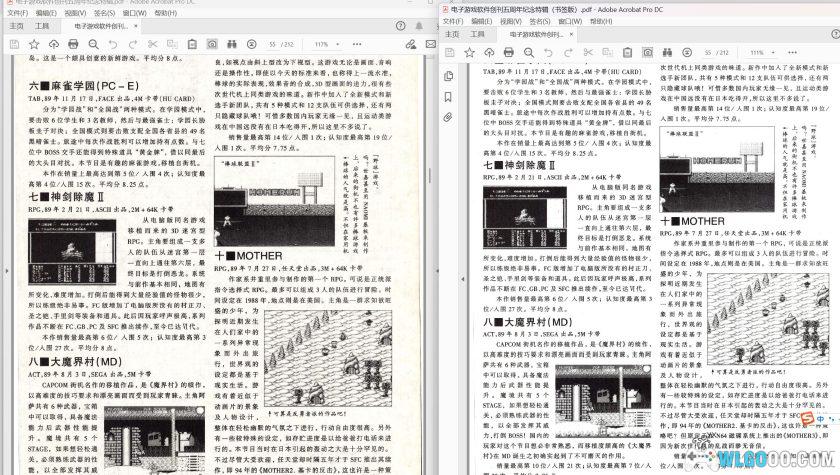Image resolution: width=840 pixels, height=475 pixels.
Task: Click Save icon in right Acrobat window
Action: tap(450, 52)
